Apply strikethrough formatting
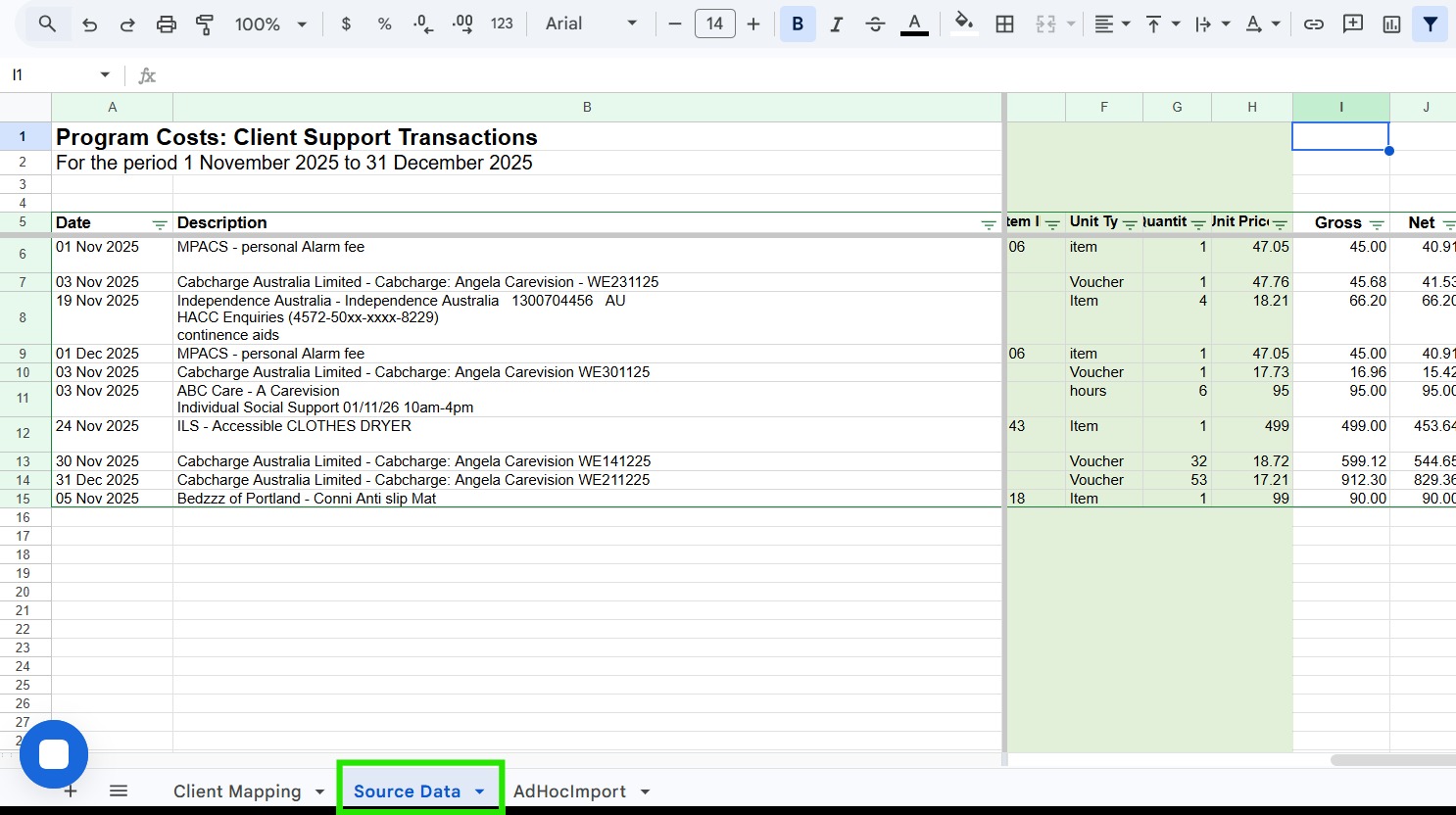This screenshot has width=1456, height=815. tap(875, 24)
